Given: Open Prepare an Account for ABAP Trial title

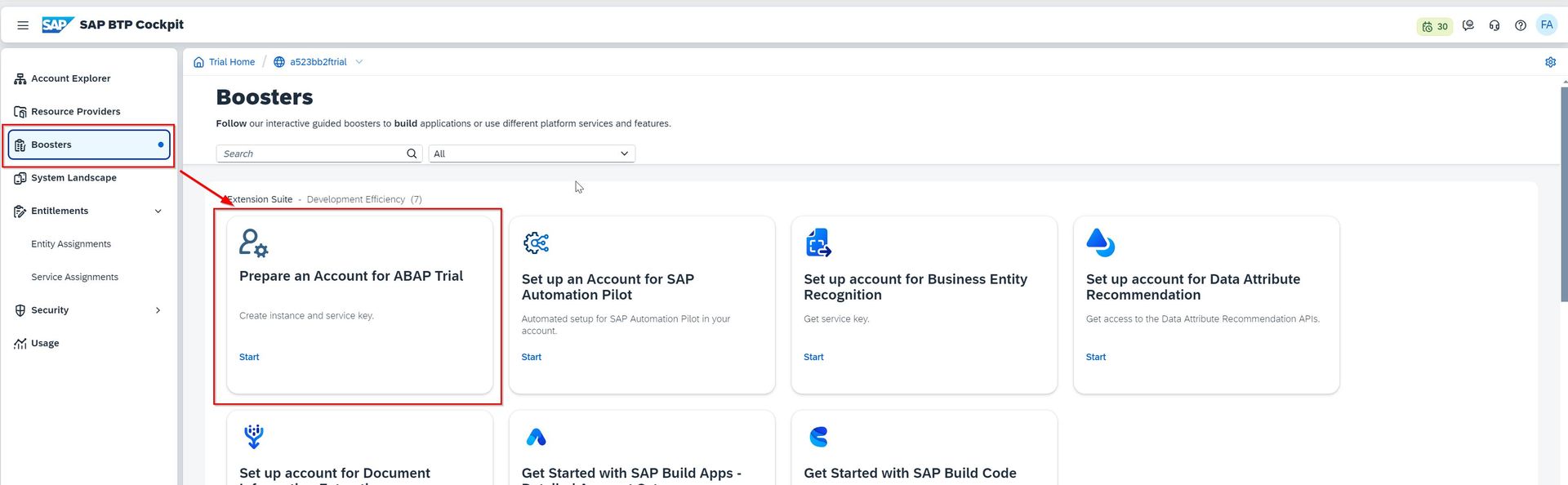Looking at the screenshot, I should (351, 276).
